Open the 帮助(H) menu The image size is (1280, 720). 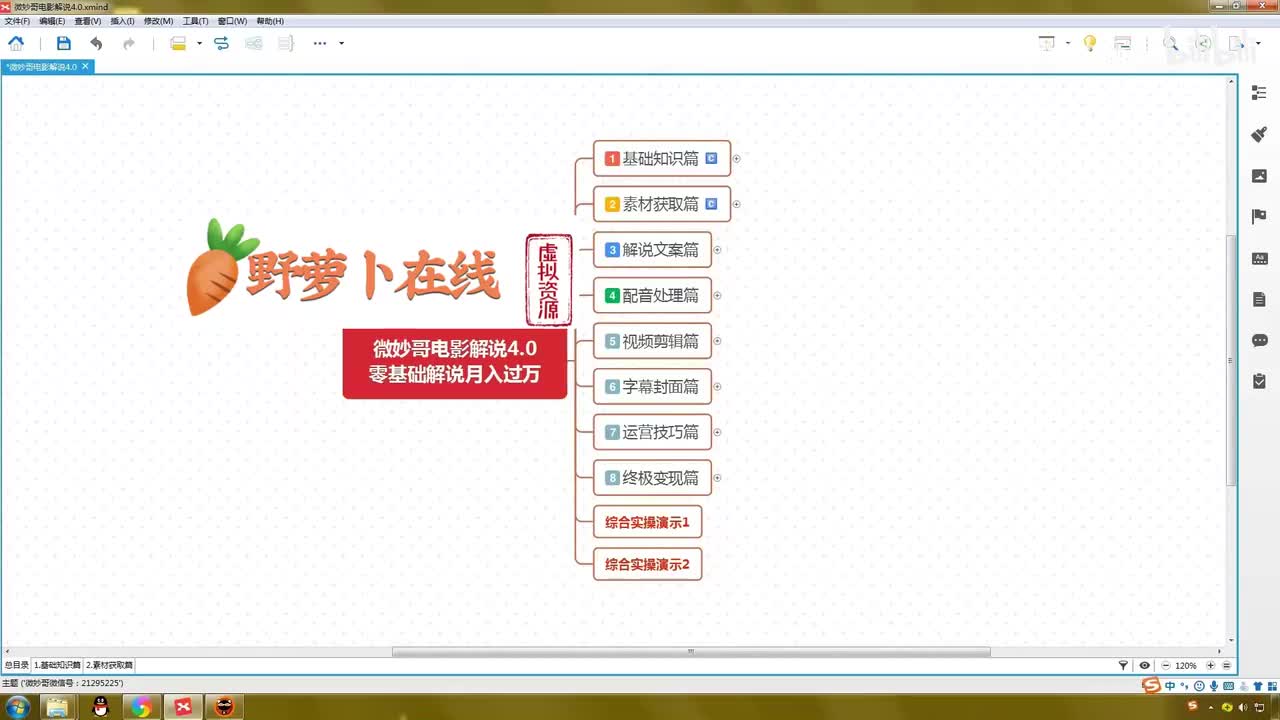coord(270,21)
